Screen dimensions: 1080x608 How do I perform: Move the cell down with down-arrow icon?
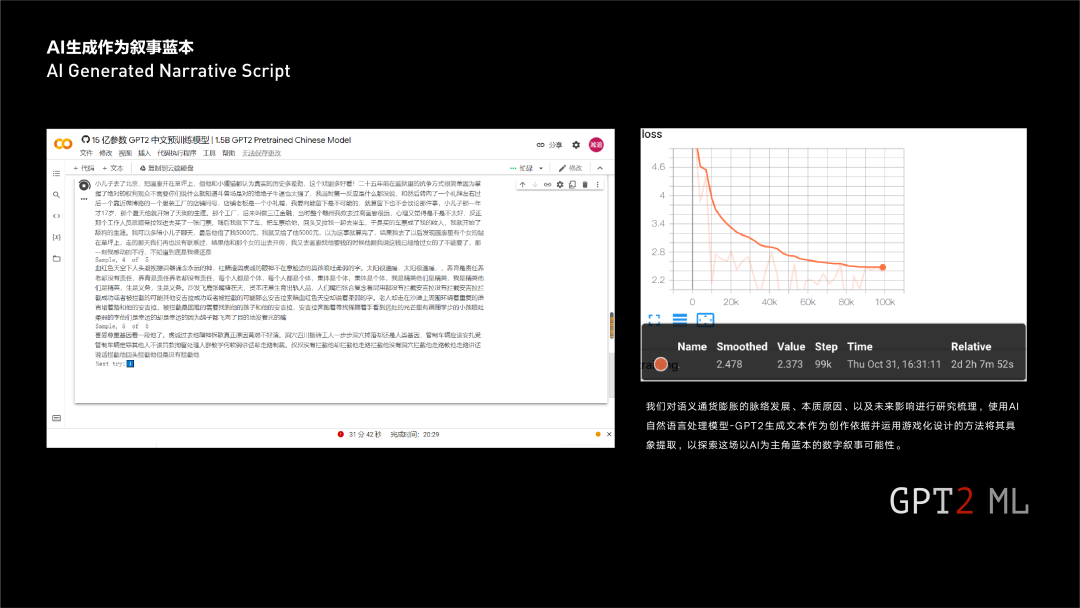(x=534, y=185)
